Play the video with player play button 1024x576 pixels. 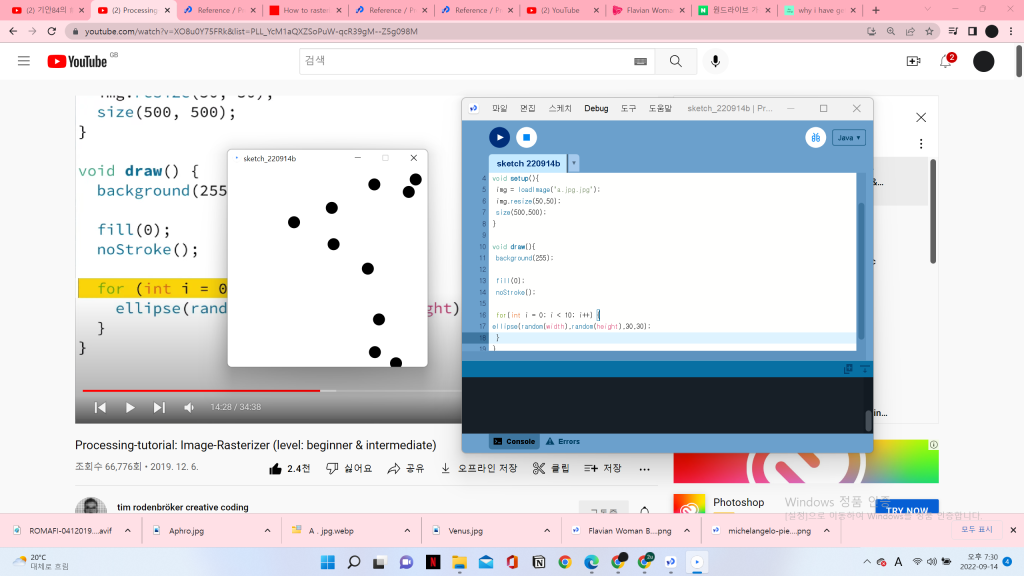click(130, 408)
